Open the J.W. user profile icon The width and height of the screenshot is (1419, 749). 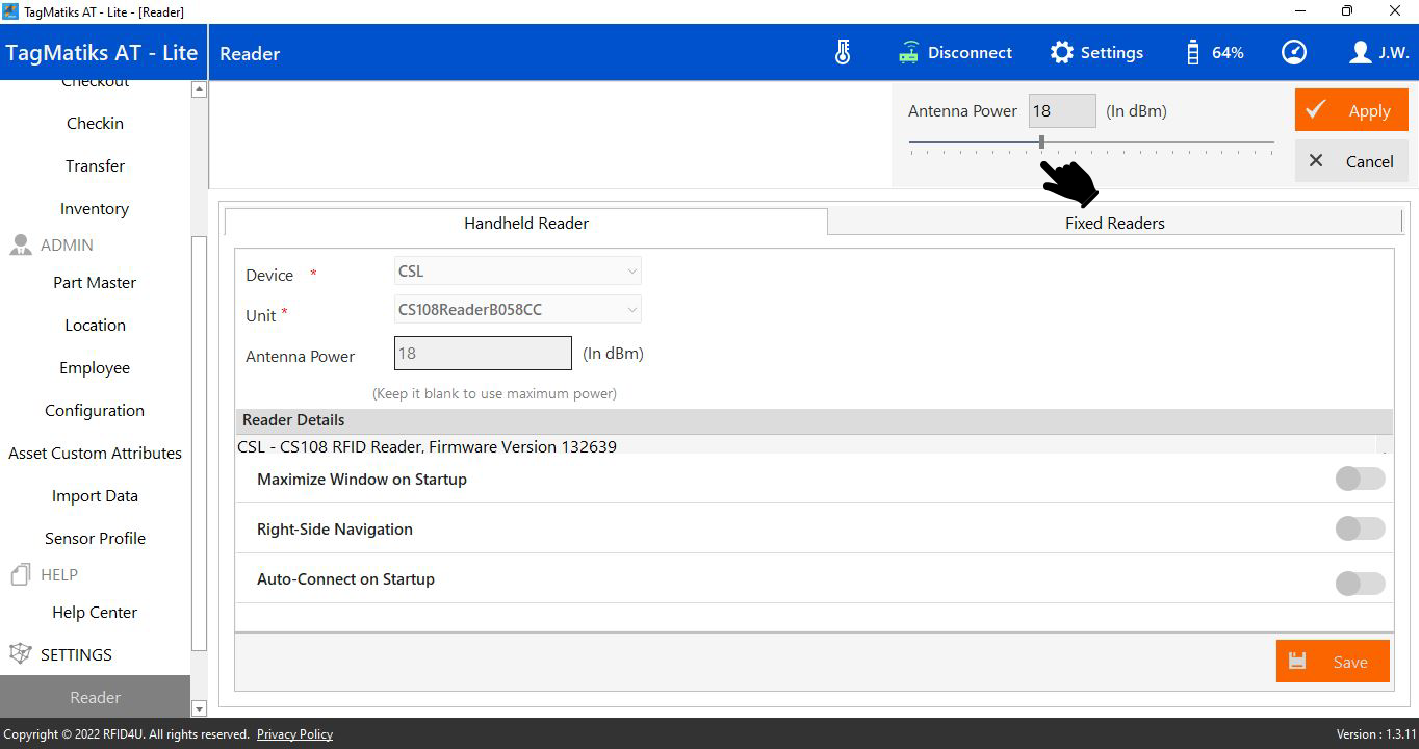[1359, 53]
